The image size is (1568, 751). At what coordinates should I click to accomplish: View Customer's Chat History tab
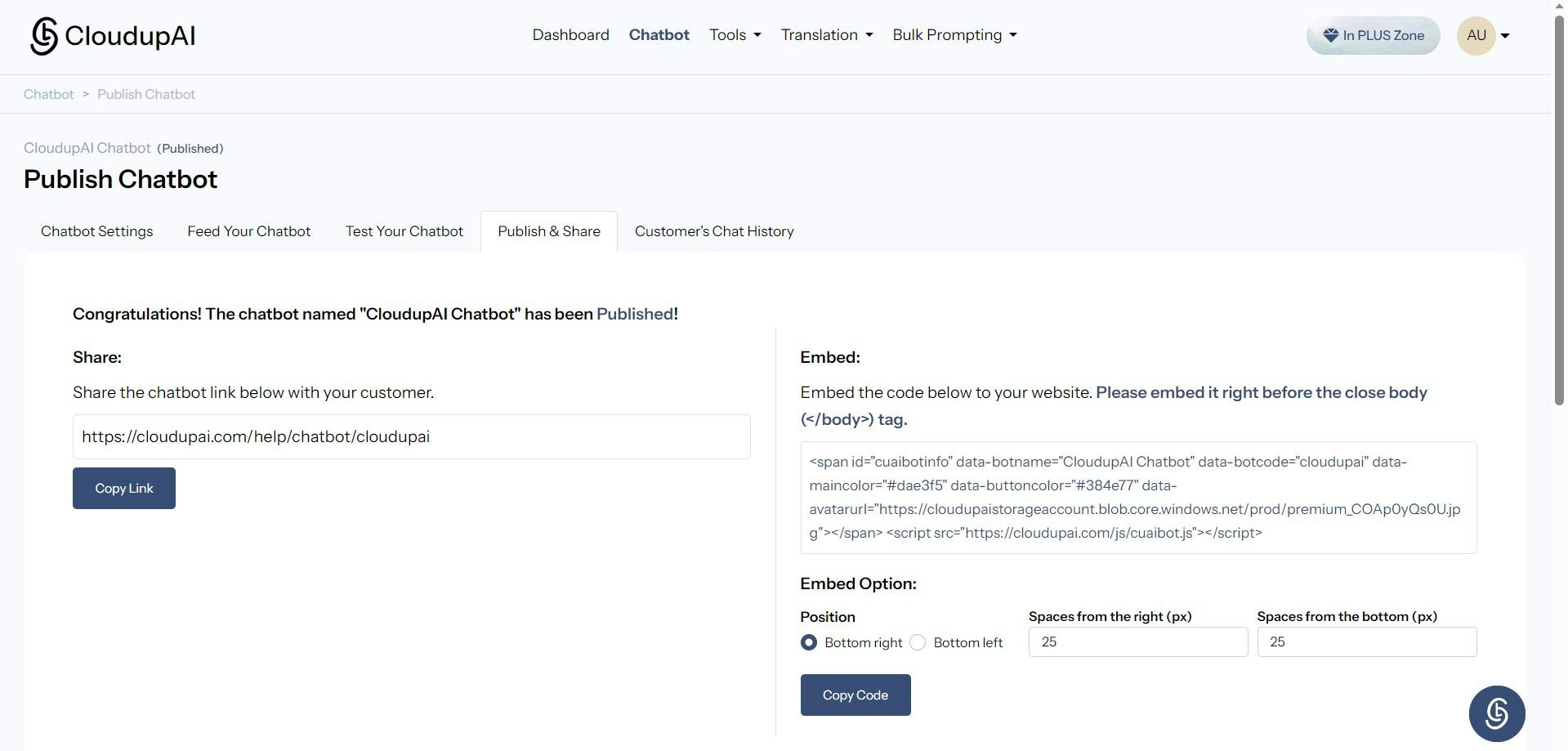pyautogui.click(x=714, y=231)
